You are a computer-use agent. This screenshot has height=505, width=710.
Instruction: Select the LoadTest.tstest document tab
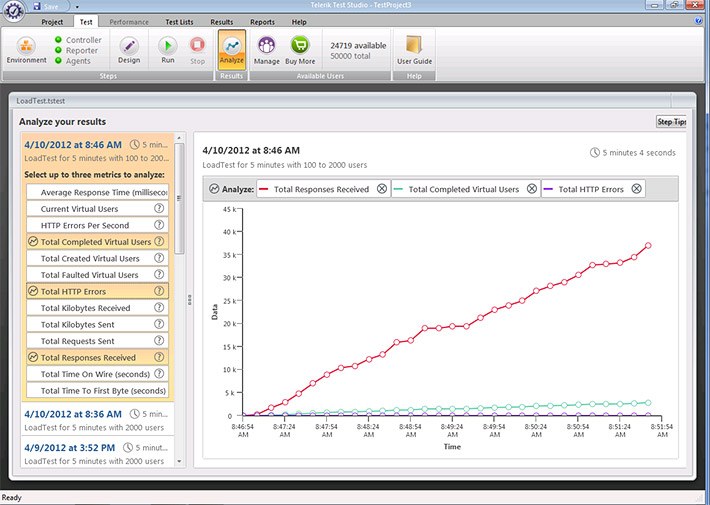tap(41, 101)
